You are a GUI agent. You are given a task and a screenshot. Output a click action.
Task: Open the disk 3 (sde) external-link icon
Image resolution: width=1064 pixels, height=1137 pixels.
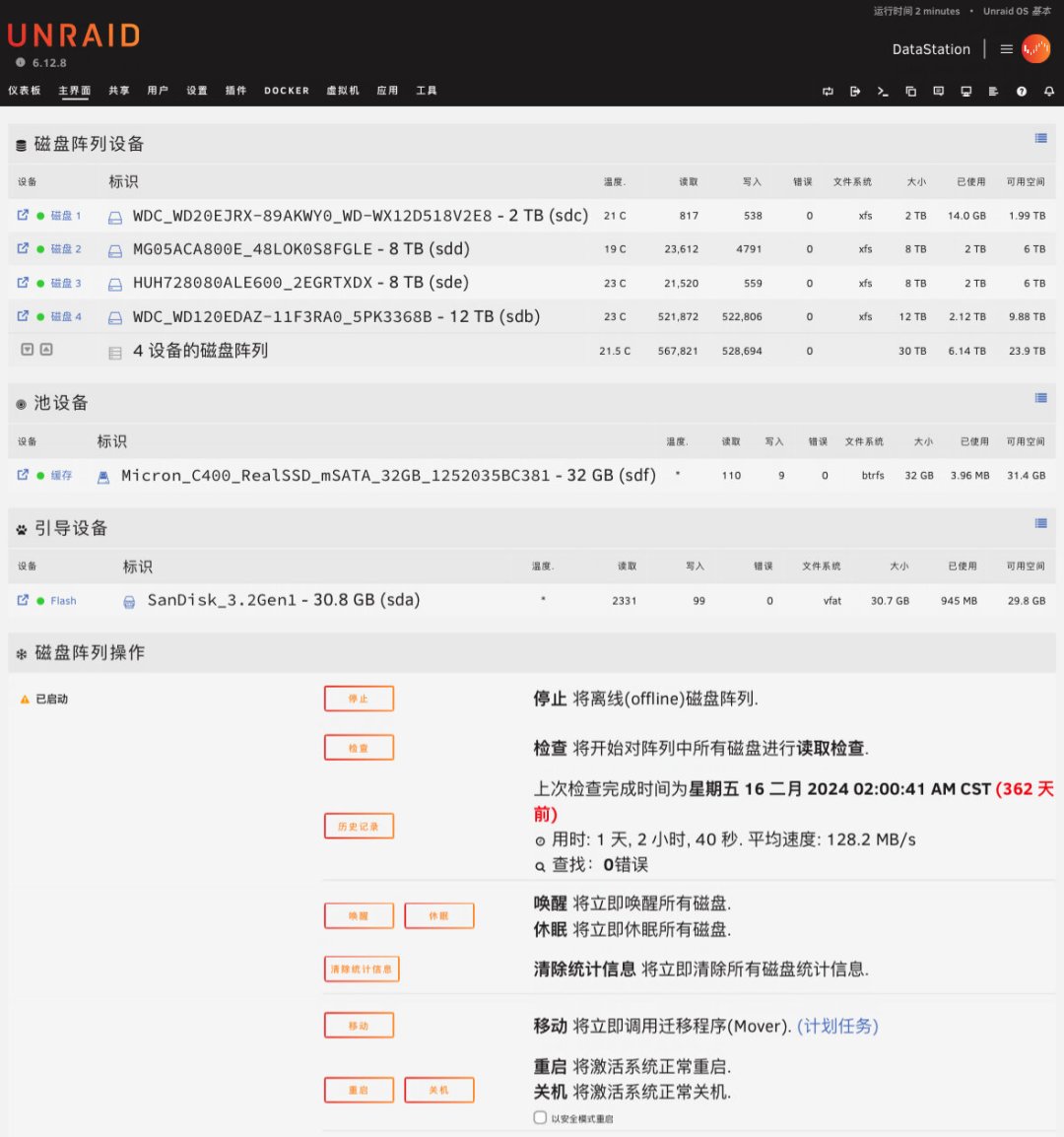point(23,282)
